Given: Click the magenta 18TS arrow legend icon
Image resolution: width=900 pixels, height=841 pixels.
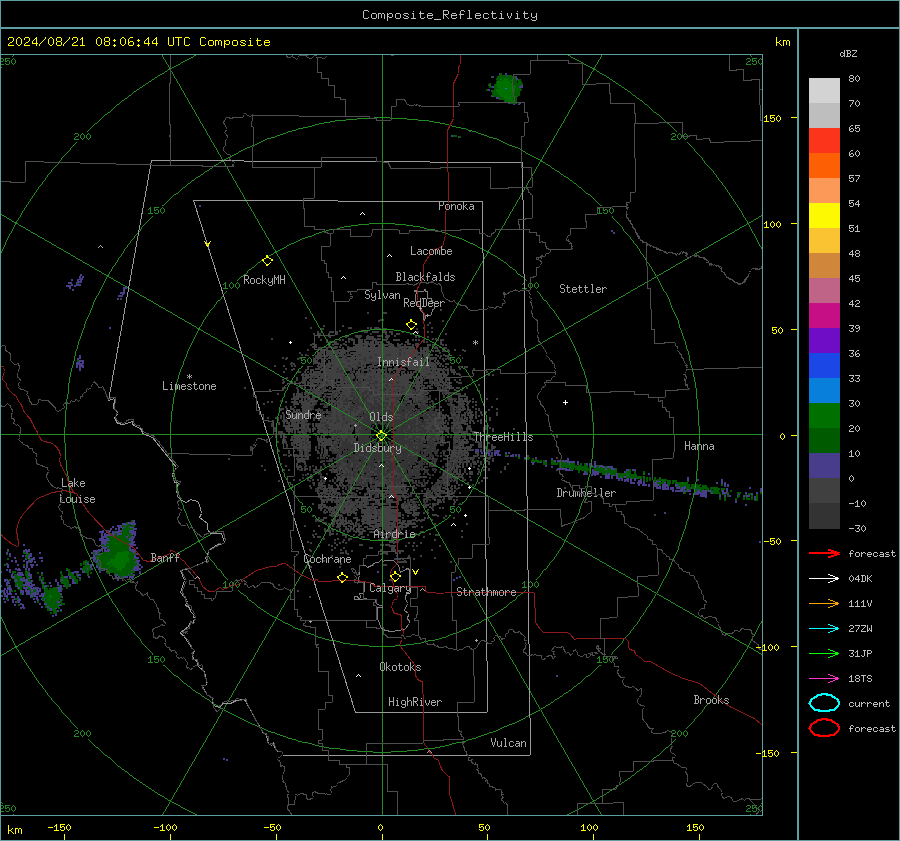Looking at the screenshot, I should (x=824, y=679).
